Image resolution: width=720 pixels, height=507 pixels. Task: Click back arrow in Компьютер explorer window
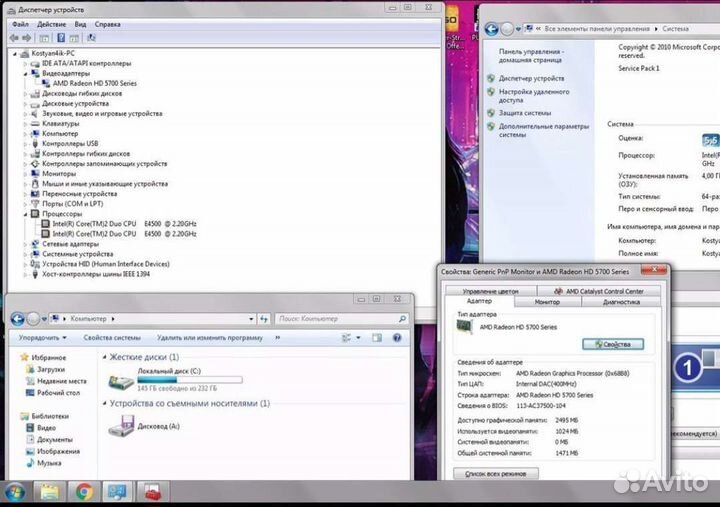pos(17,319)
